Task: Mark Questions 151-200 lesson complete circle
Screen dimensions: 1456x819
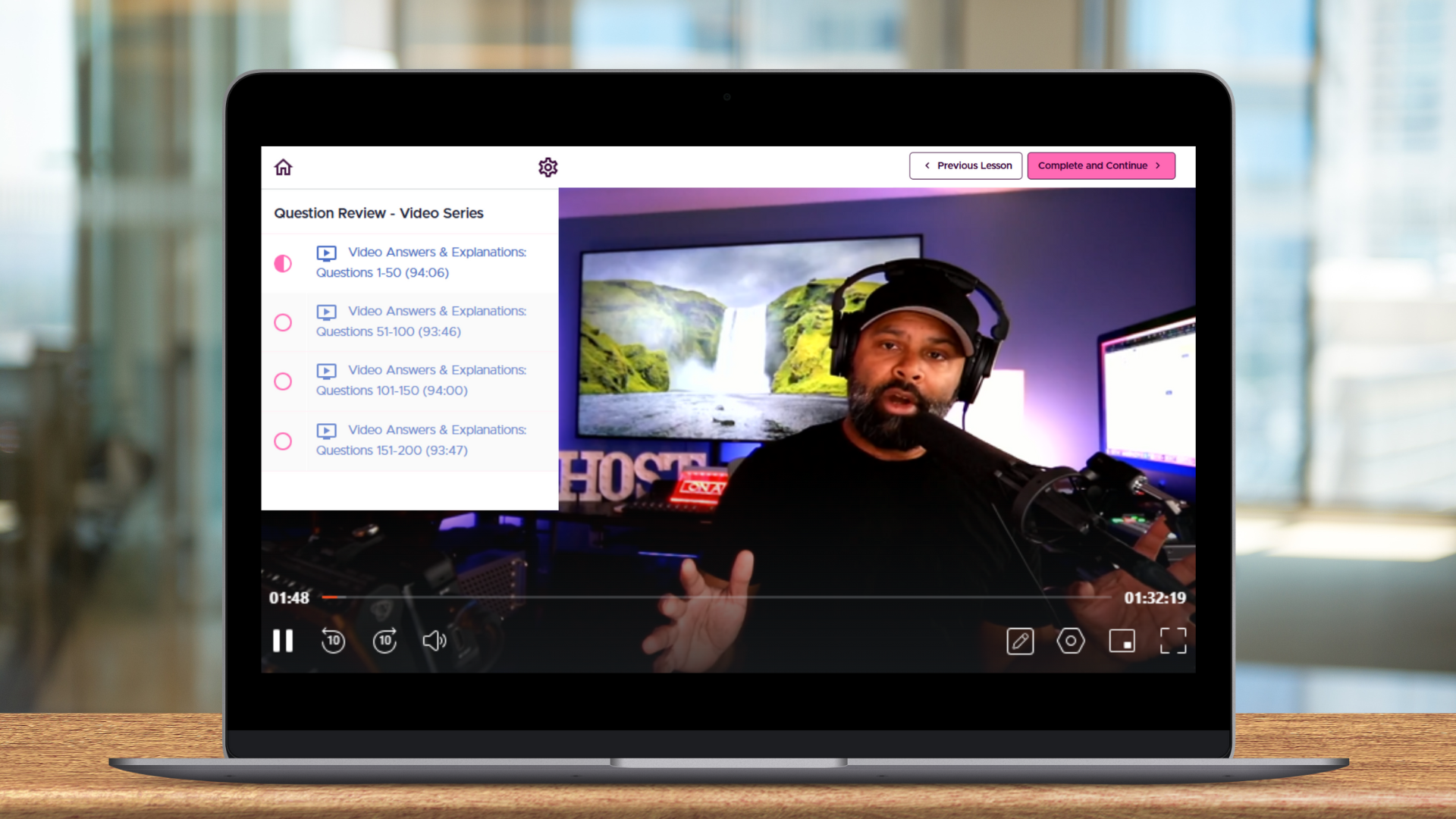Action: coord(283,441)
